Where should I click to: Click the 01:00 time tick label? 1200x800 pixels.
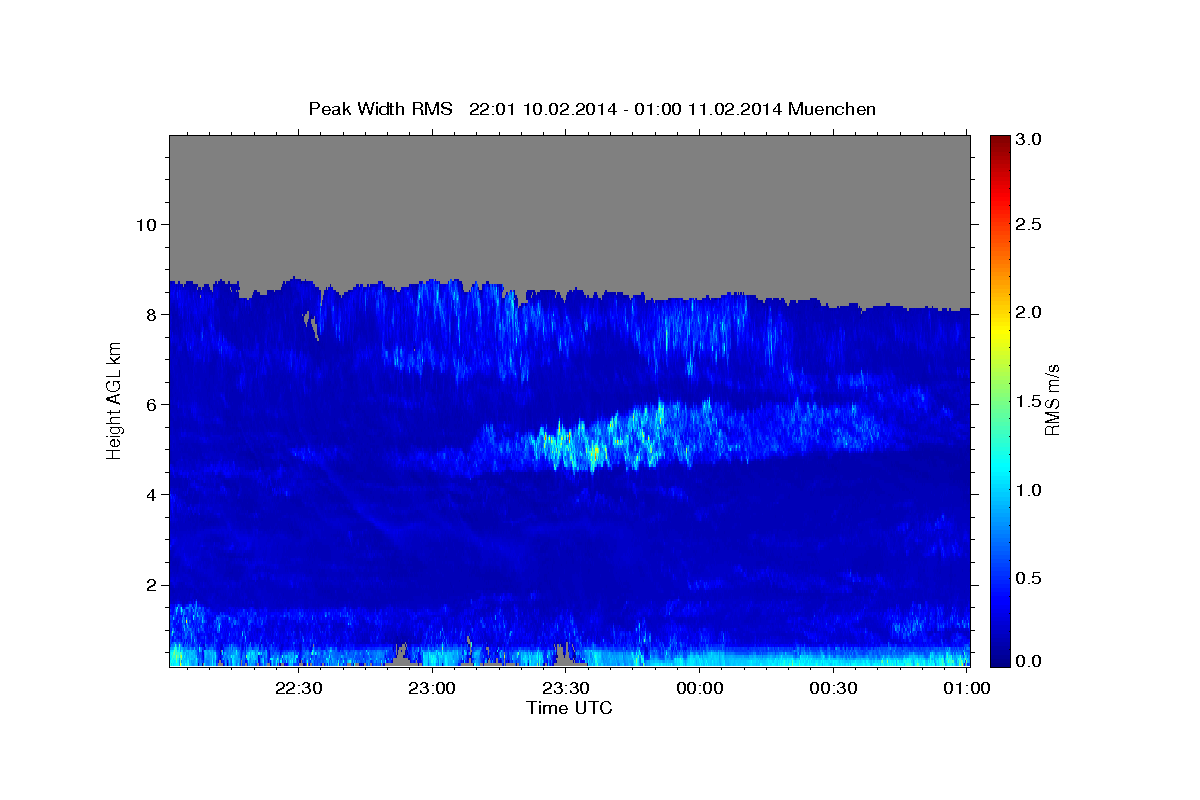pos(965,688)
